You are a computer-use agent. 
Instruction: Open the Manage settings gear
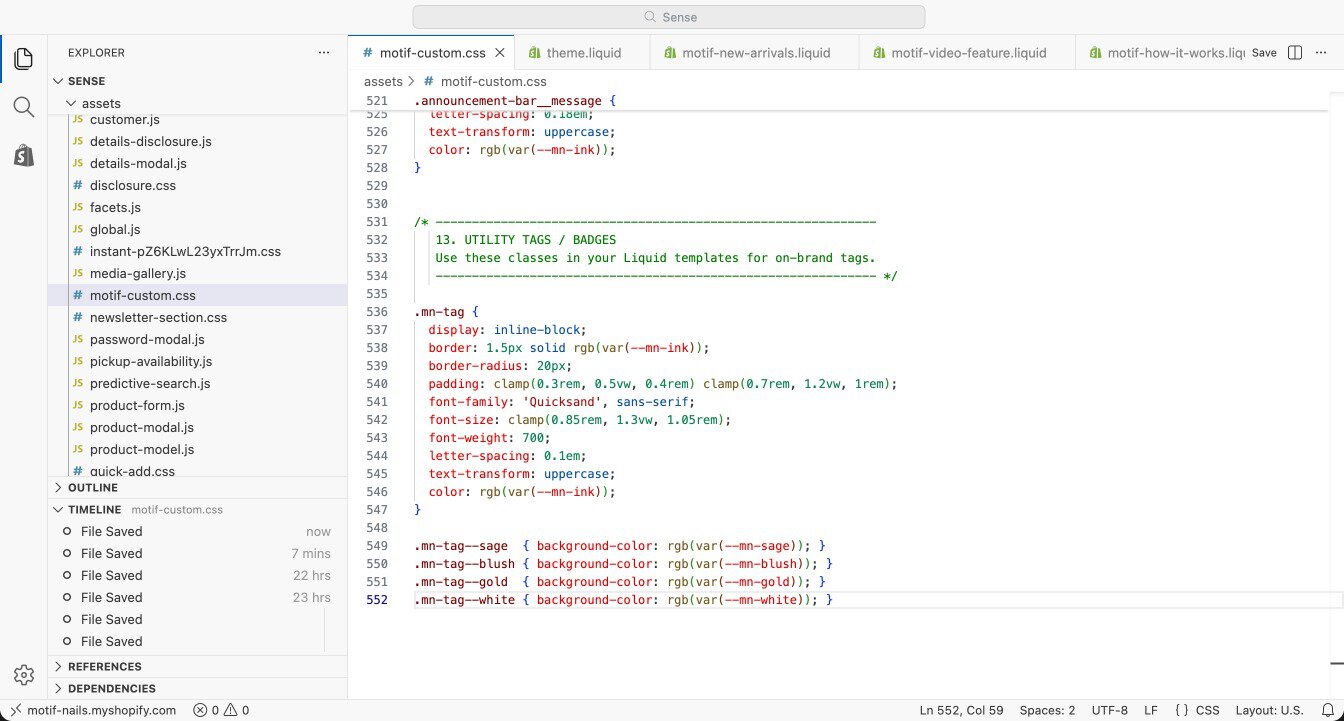(24, 675)
